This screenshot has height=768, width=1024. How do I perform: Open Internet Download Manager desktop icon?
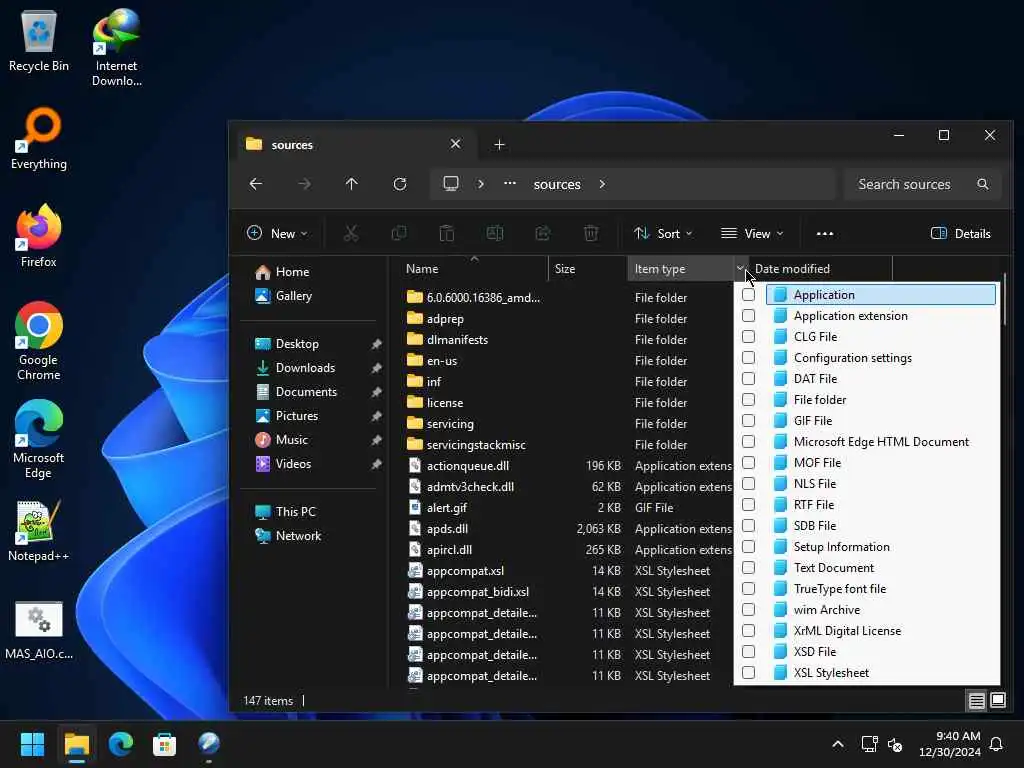point(116,48)
